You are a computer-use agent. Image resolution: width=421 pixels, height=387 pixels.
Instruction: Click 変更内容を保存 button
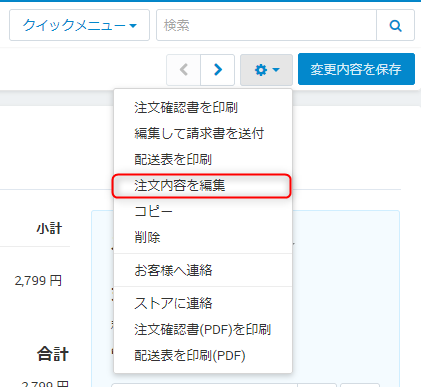click(356, 69)
